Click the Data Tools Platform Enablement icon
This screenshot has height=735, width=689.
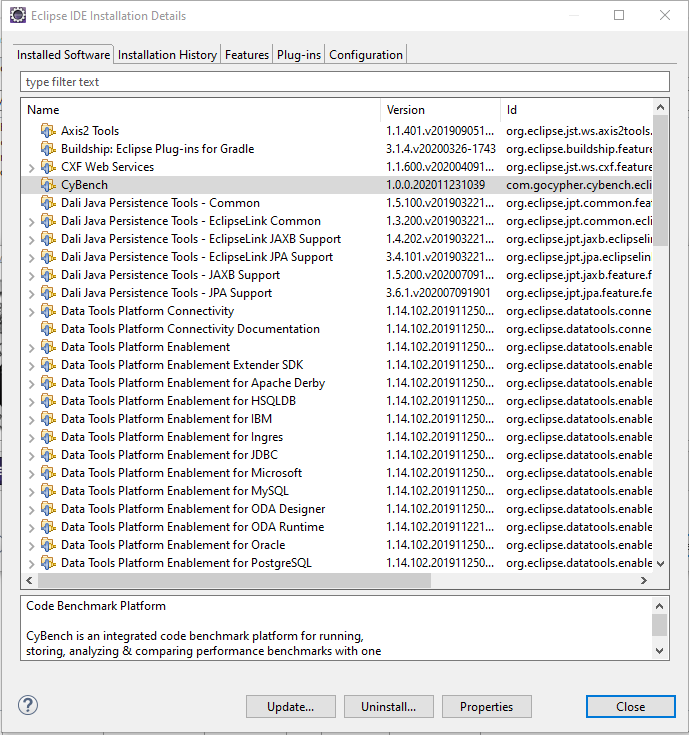coord(48,347)
